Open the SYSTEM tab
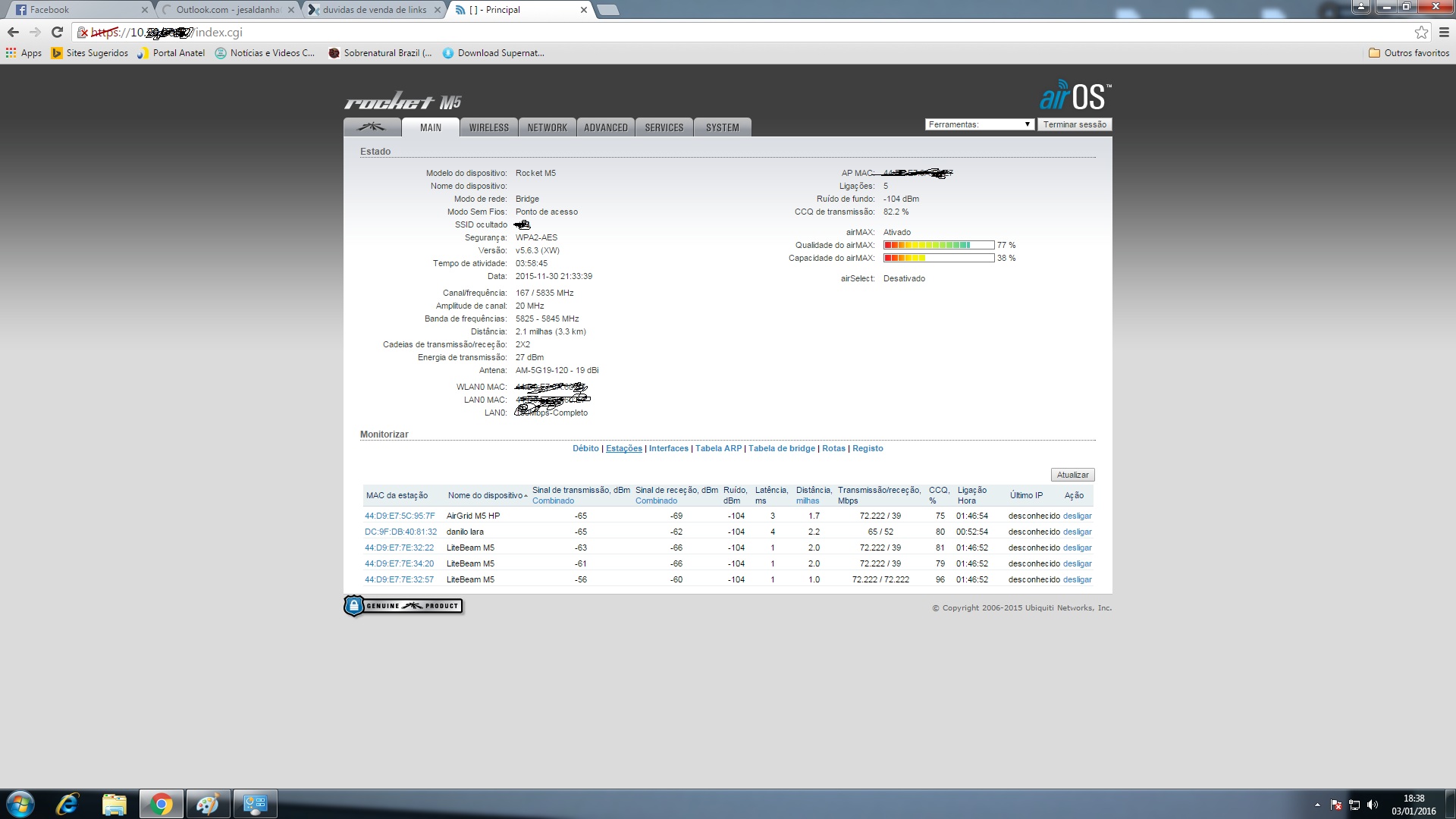Screen dimensions: 1456x819 pos(722,127)
